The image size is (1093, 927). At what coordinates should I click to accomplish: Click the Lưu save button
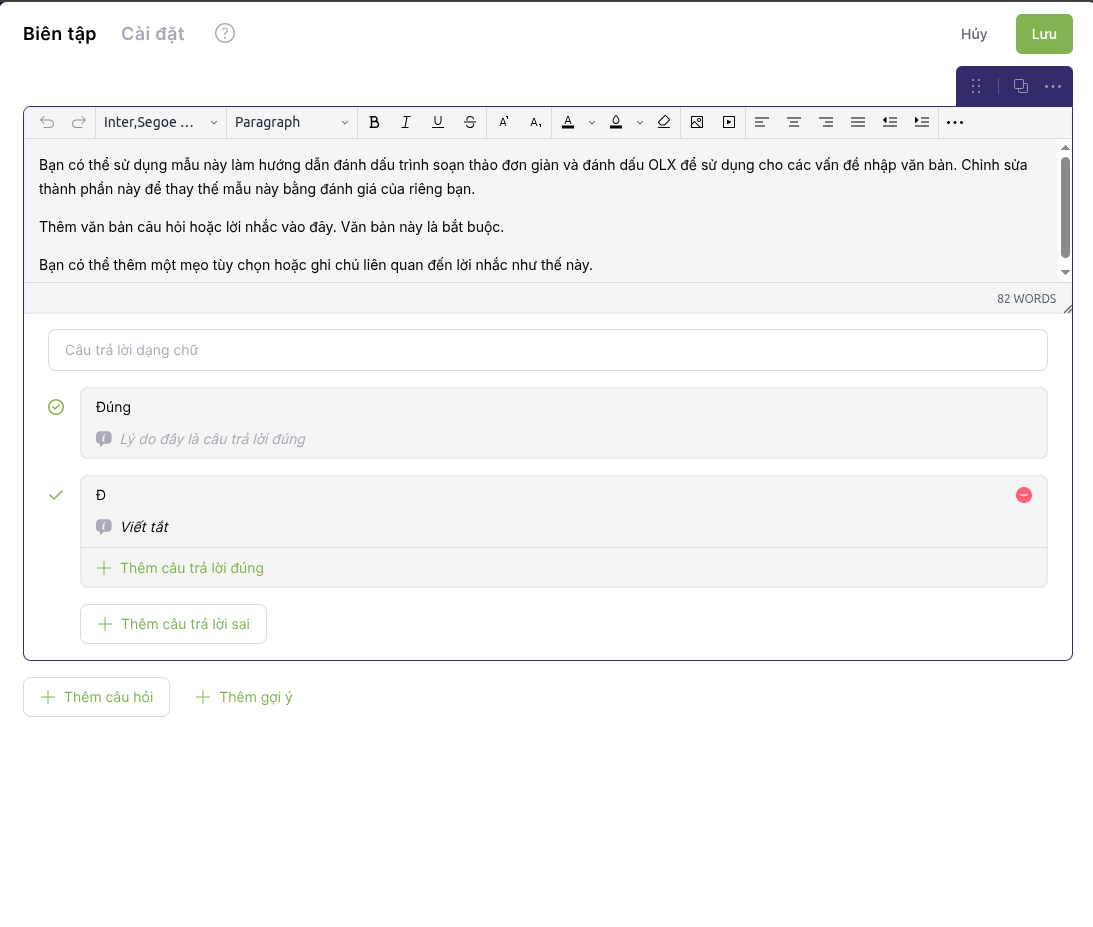tap(1044, 34)
